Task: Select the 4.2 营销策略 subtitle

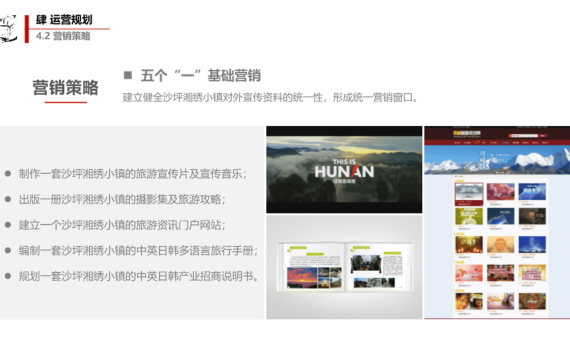Action: tap(63, 36)
